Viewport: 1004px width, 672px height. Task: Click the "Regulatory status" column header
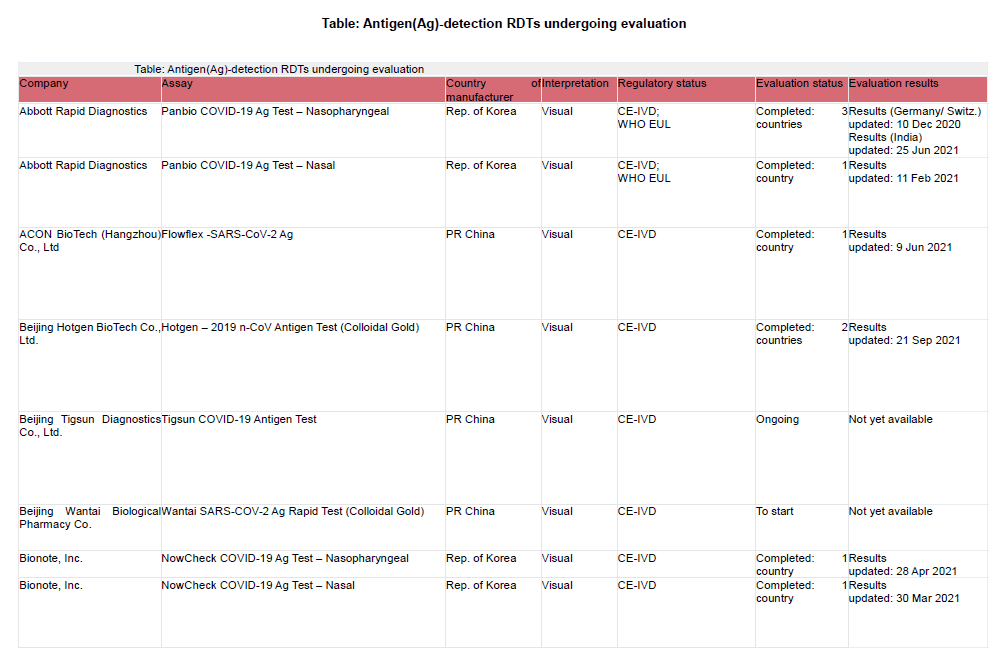click(661, 84)
